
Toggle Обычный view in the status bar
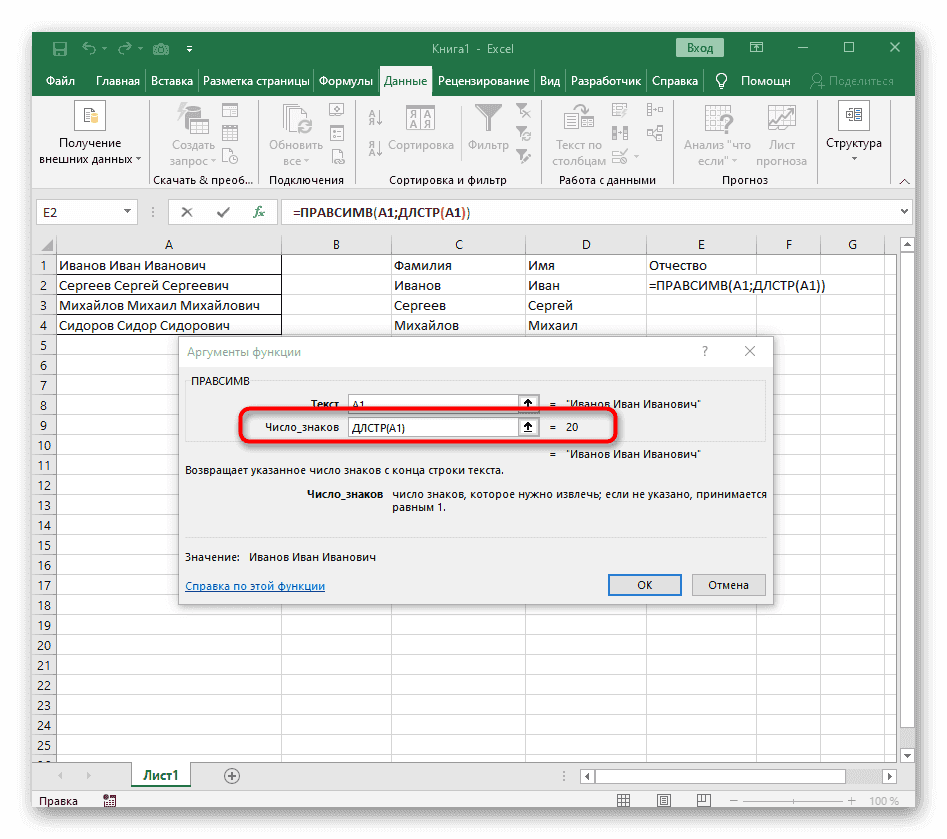[624, 800]
